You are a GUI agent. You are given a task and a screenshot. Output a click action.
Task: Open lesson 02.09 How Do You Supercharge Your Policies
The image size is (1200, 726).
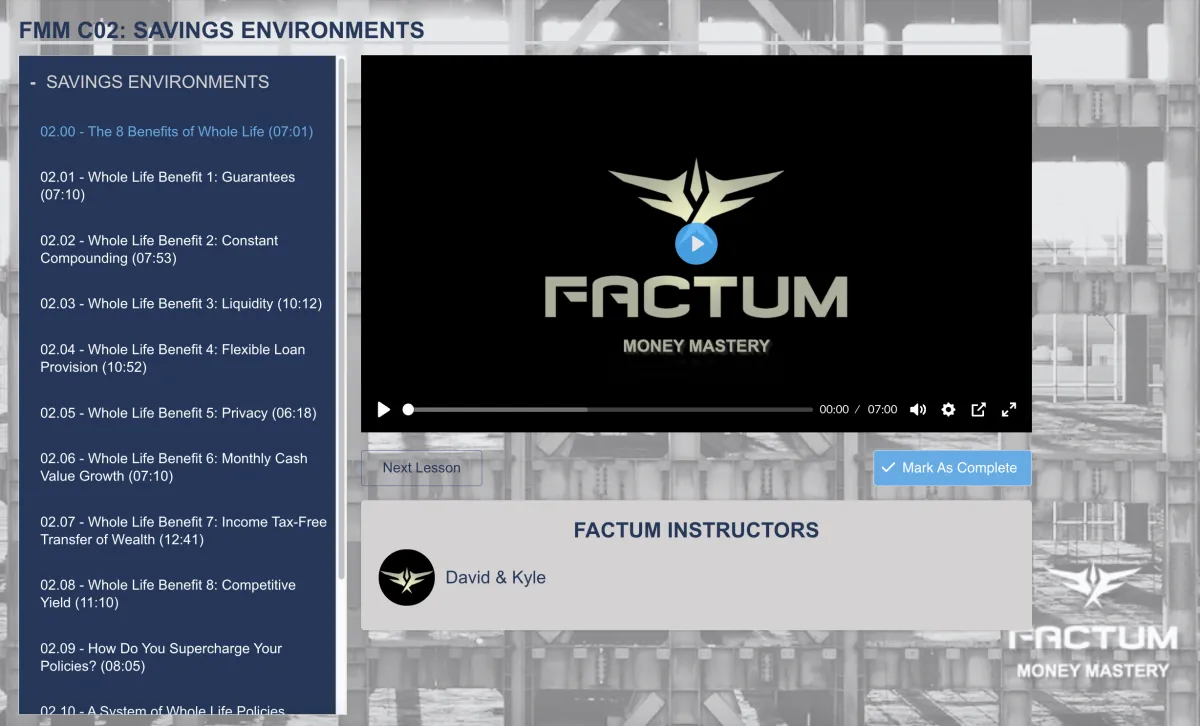(162, 657)
